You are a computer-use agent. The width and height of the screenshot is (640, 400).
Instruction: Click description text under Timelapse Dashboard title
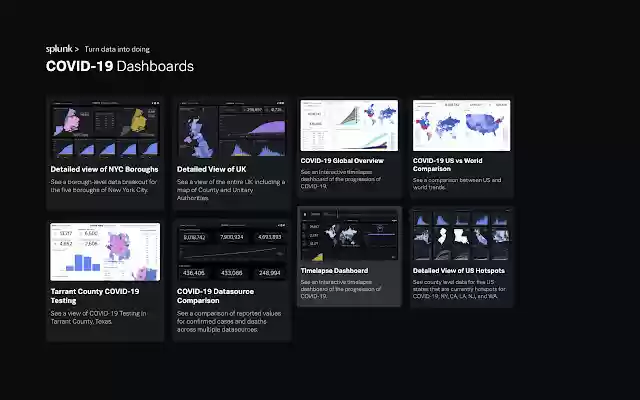pyautogui.click(x=341, y=289)
